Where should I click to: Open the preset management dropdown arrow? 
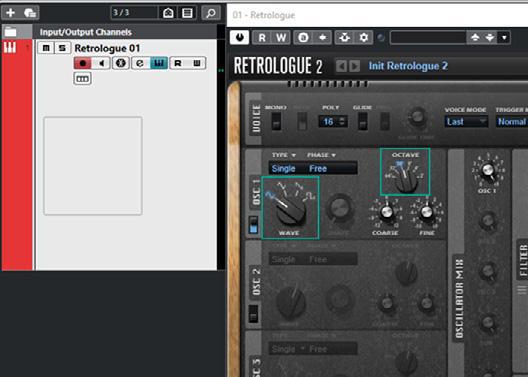[504, 37]
